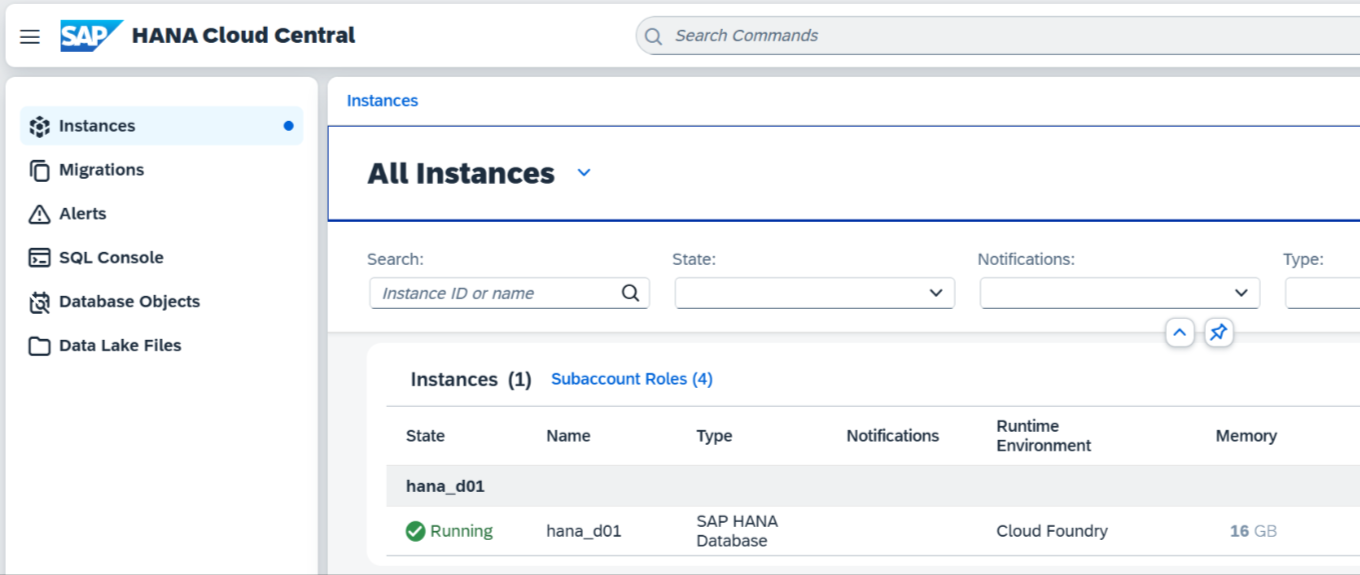Viewport: 1360px width, 575px height.
Task: Open the Type filter dropdown
Action: coord(1322,293)
